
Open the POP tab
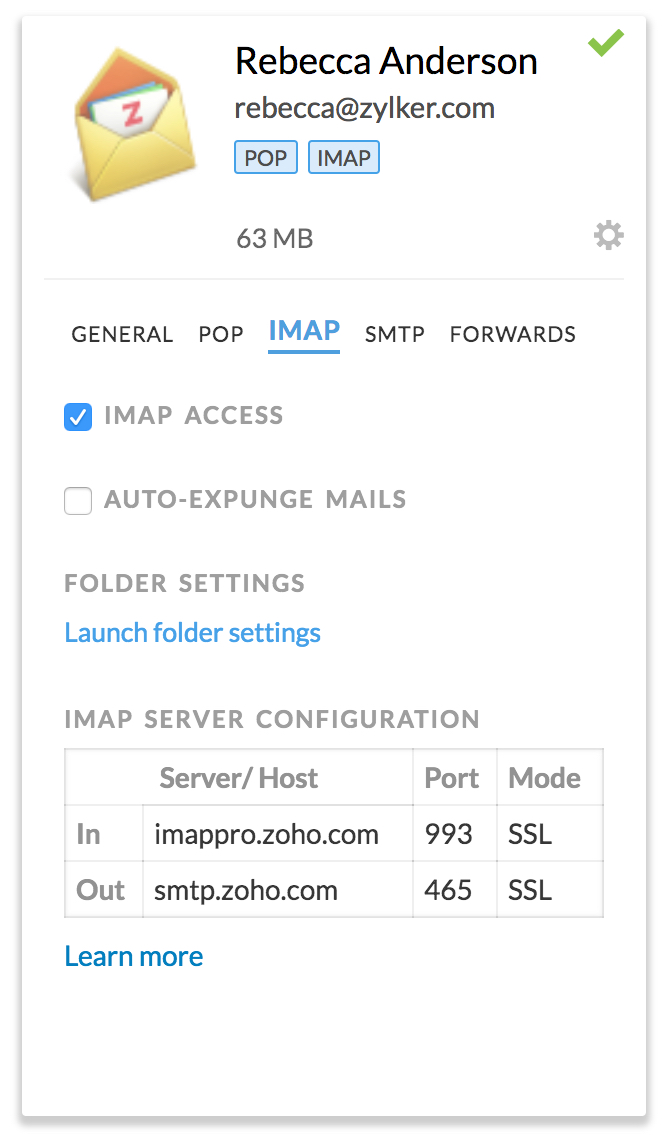point(221,335)
